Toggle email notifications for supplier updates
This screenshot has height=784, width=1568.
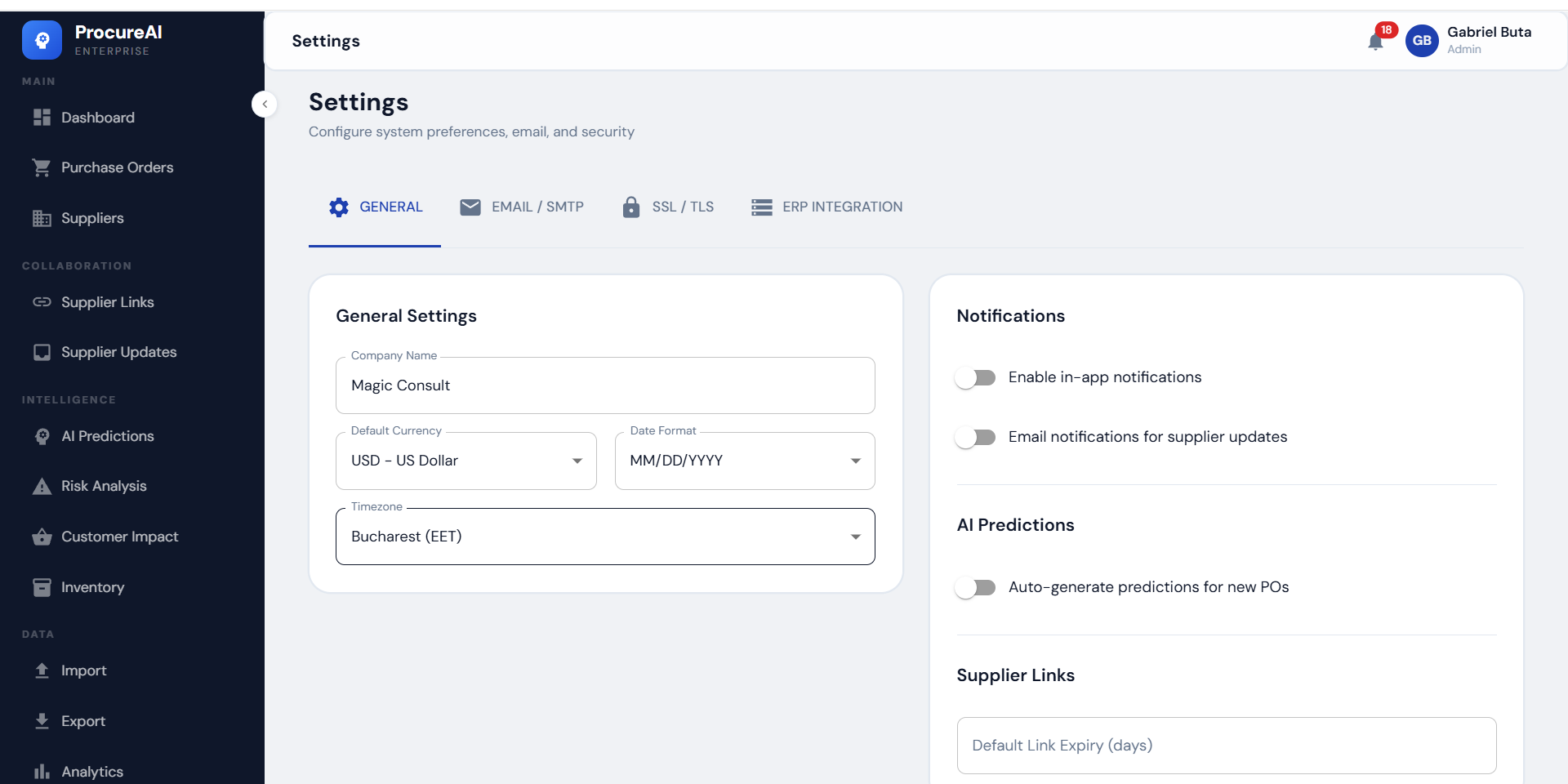976,437
